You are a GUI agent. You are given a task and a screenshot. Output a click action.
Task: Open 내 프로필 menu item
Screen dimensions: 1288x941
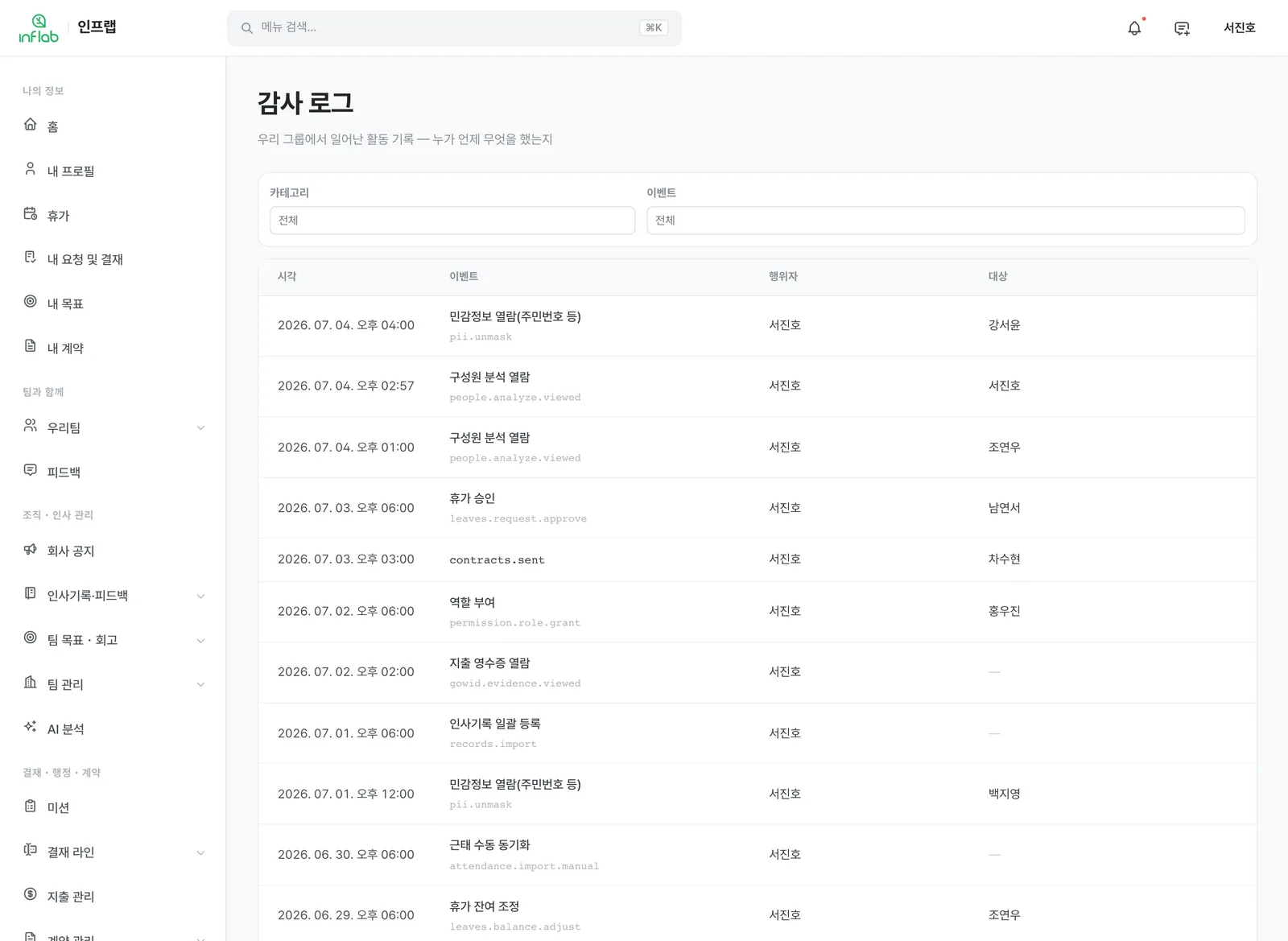(x=113, y=171)
